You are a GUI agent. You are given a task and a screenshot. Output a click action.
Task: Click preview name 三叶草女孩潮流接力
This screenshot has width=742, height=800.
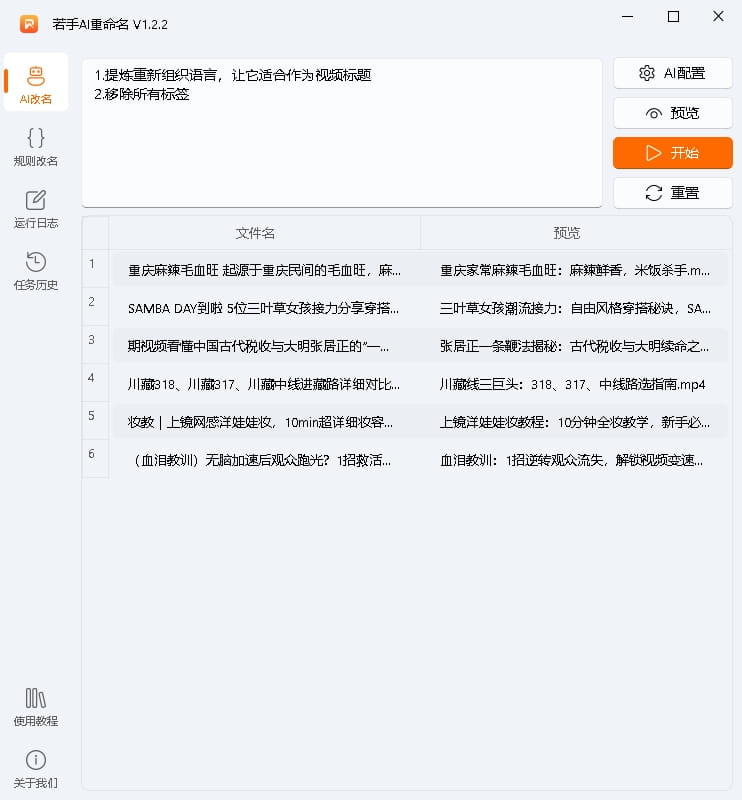pos(575,309)
